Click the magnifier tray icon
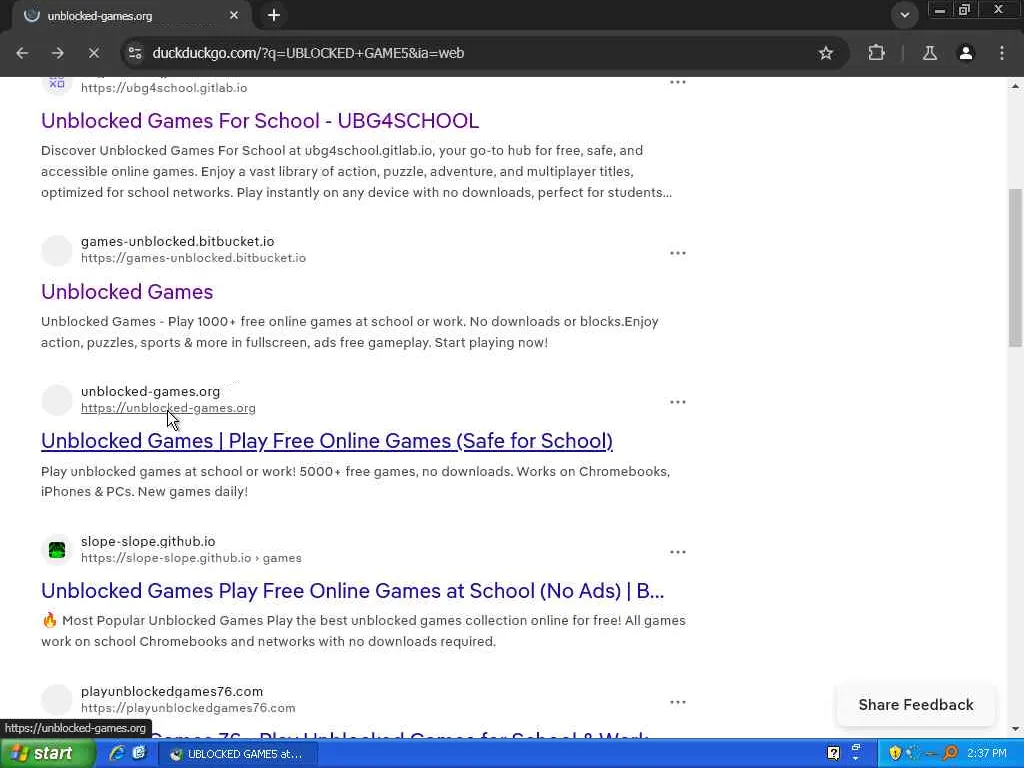1024x768 pixels. [x=950, y=754]
